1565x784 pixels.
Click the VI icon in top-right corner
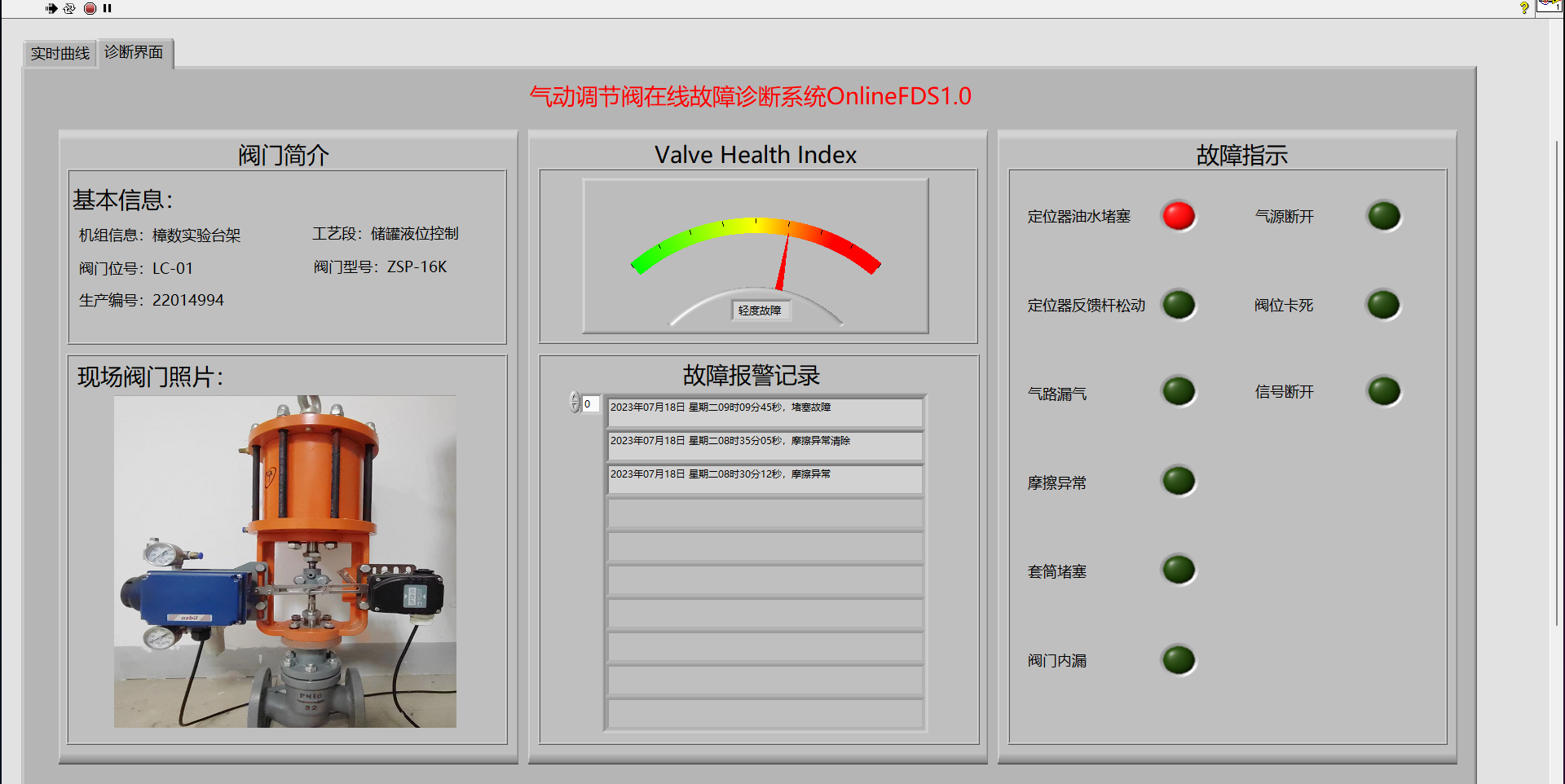click(1550, 5)
